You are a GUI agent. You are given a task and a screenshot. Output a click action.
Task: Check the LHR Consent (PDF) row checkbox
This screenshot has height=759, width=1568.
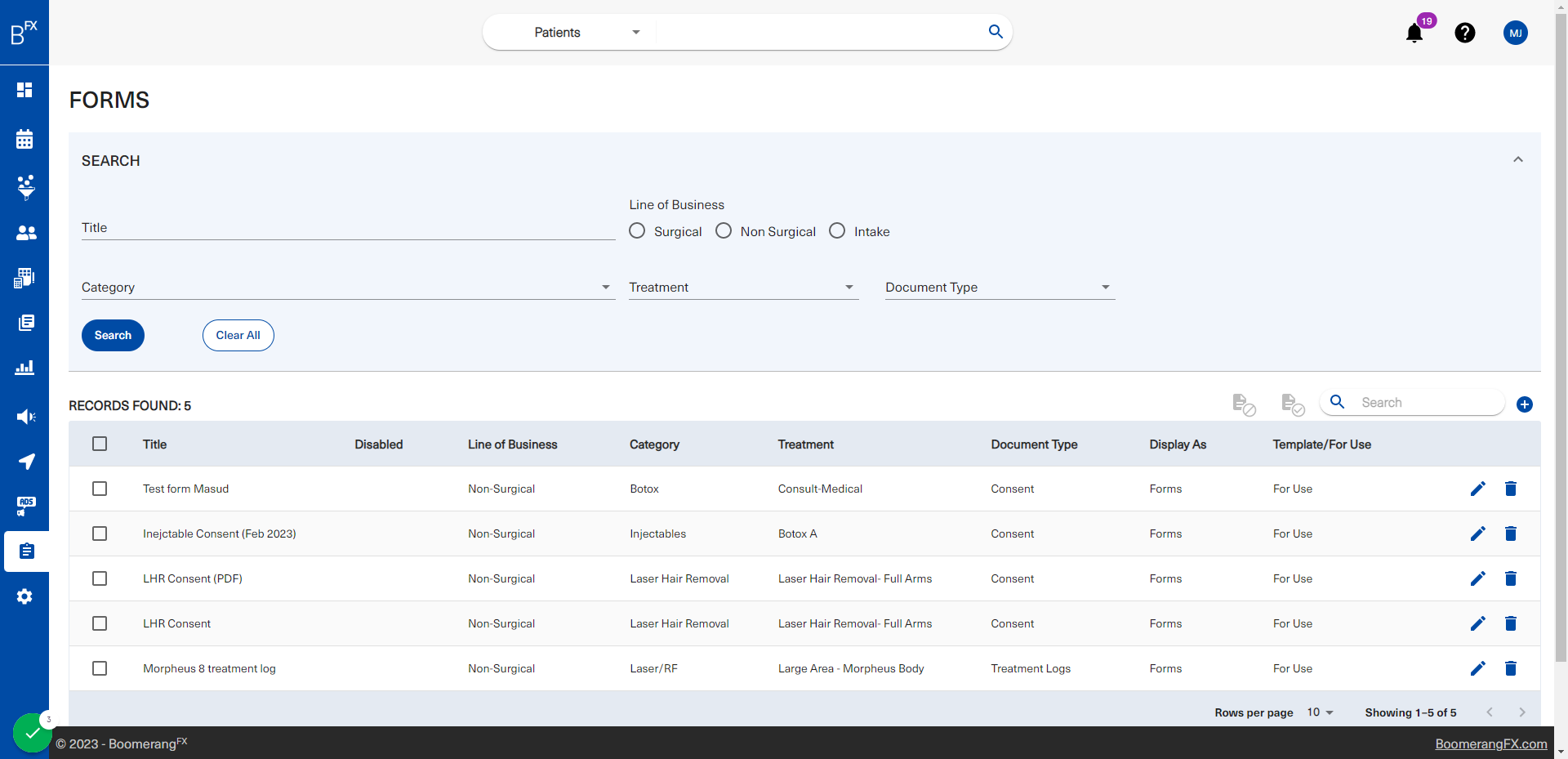click(x=100, y=578)
